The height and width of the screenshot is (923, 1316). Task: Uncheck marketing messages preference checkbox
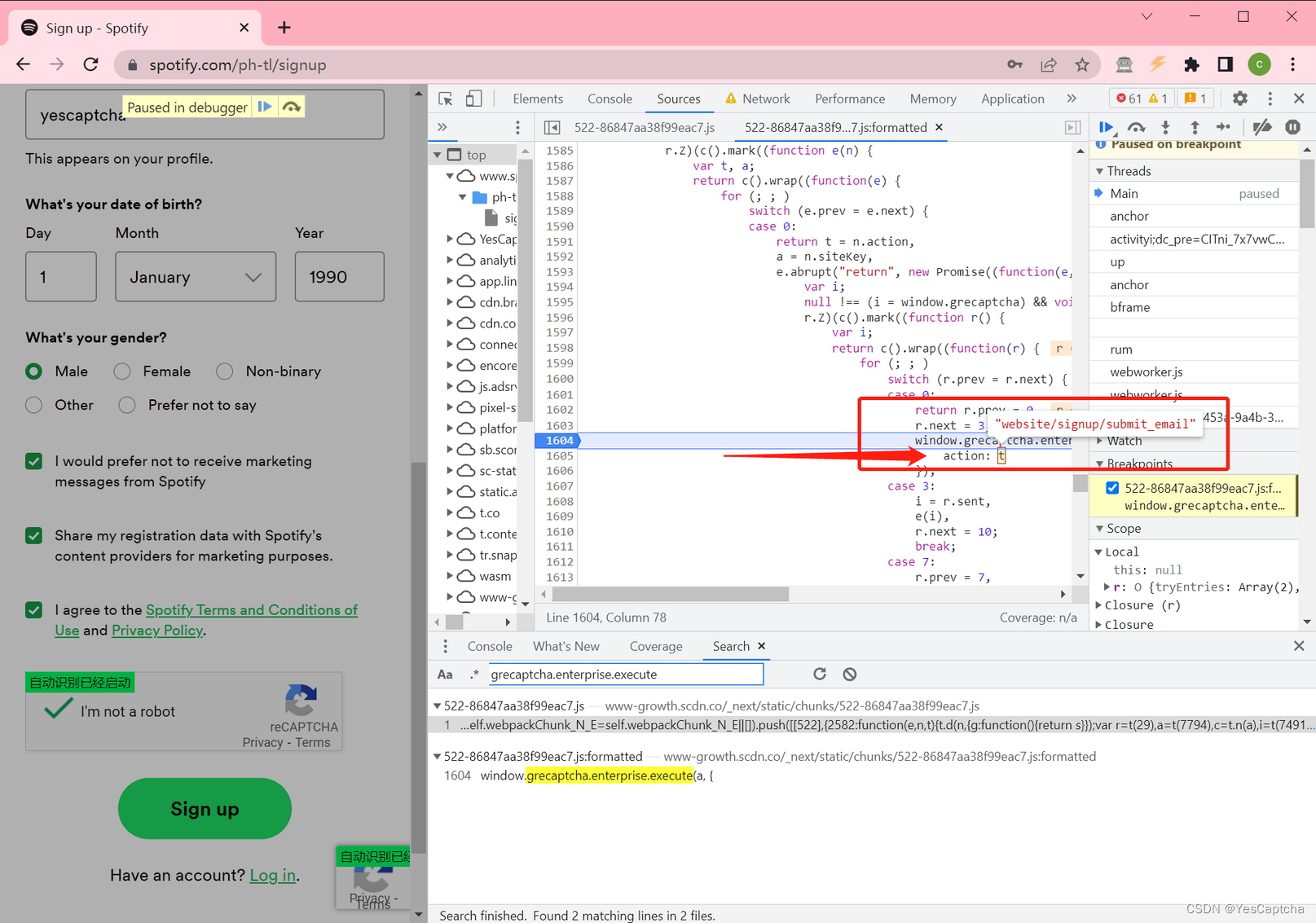(x=33, y=461)
